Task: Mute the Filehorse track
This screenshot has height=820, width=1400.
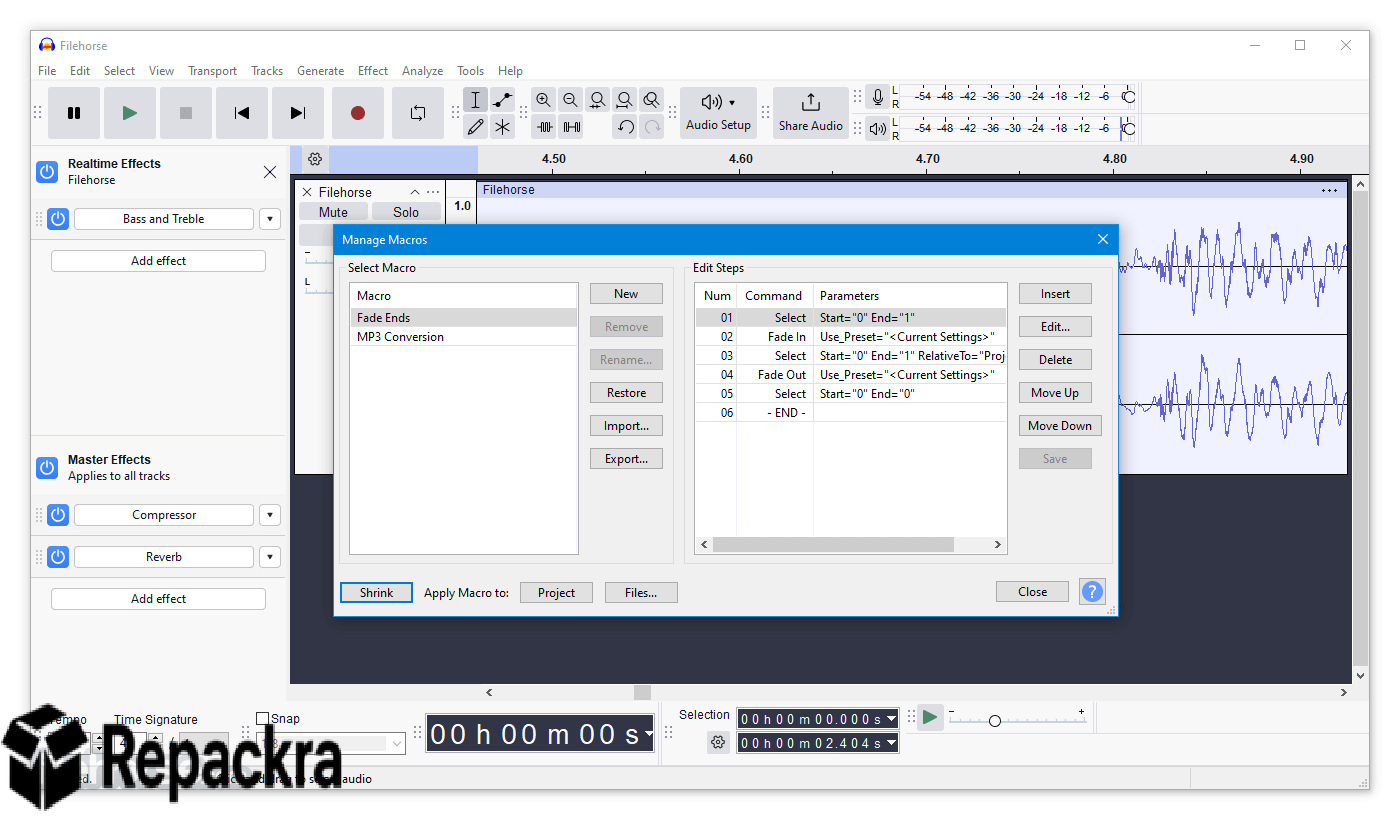Action: (x=333, y=212)
